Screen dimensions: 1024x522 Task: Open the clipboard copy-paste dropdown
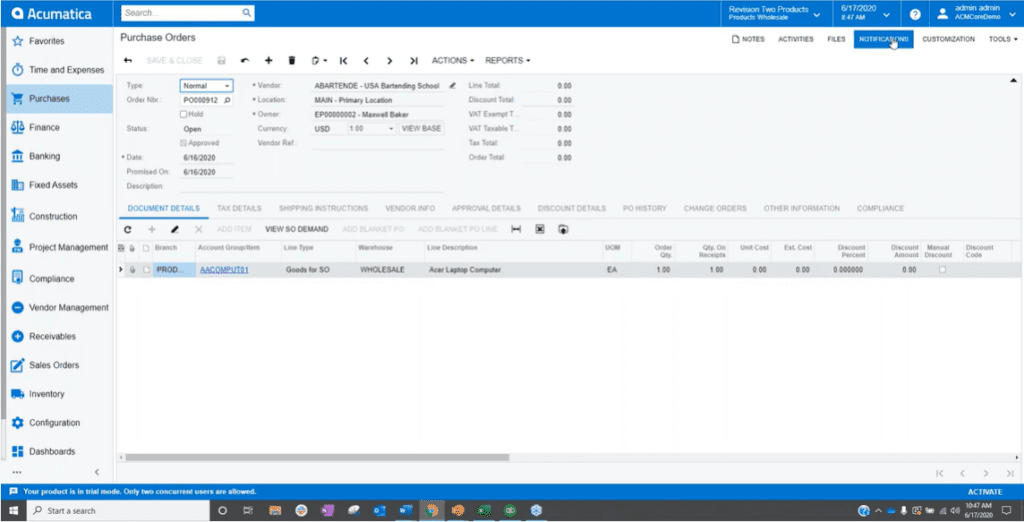[319, 61]
